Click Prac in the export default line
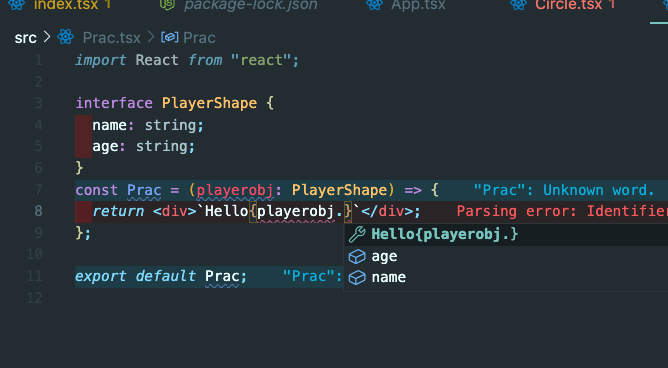The image size is (668, 368). (222, 276)
